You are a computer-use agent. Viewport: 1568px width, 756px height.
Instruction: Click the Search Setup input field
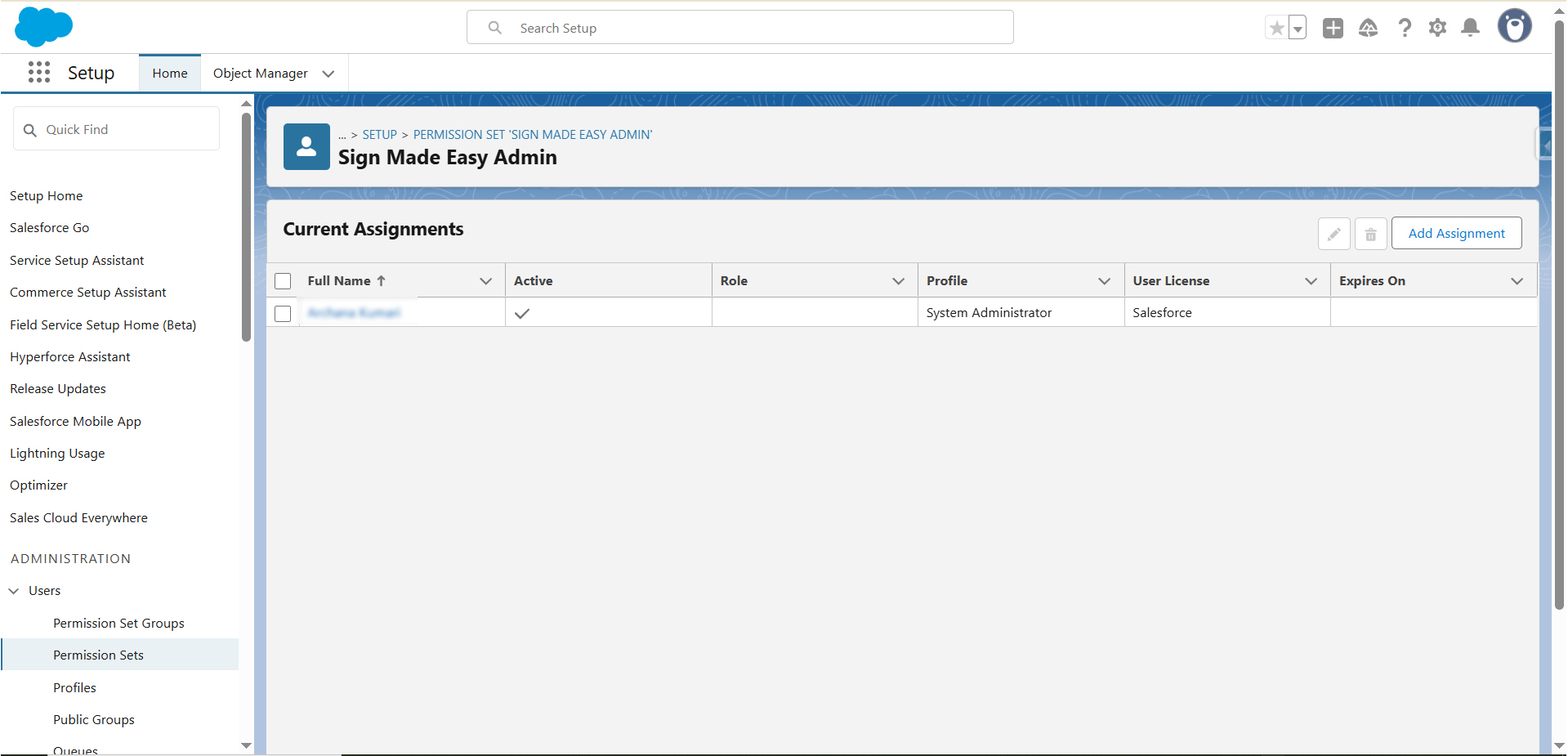click(740, 28)
